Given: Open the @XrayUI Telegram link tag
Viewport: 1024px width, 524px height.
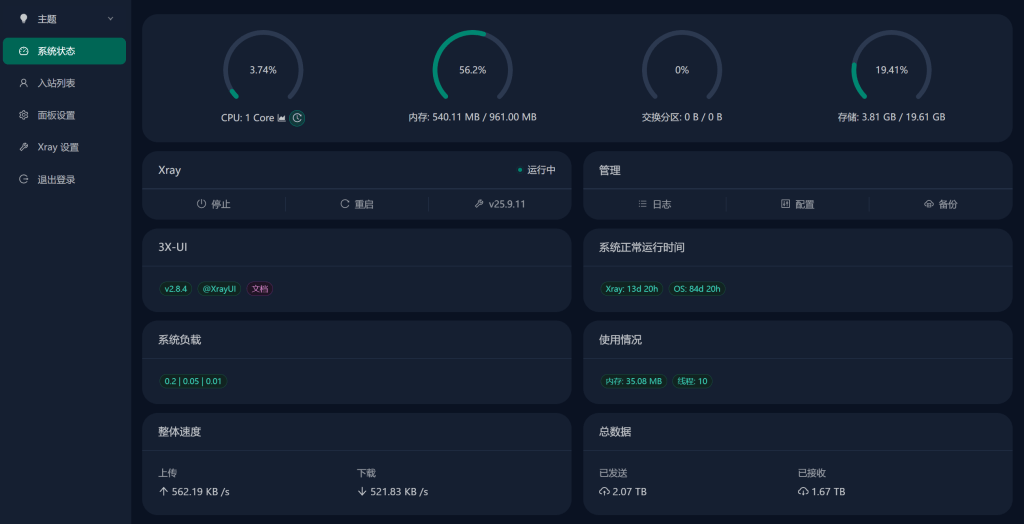Looking at the screenshot, I should 219,289.
